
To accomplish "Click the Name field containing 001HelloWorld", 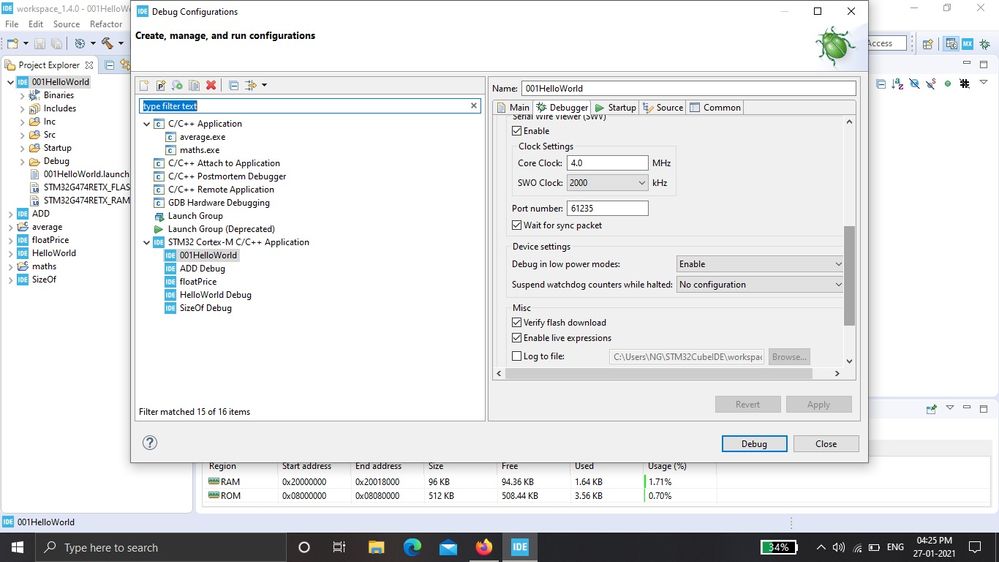I will (x=688, y=89).
